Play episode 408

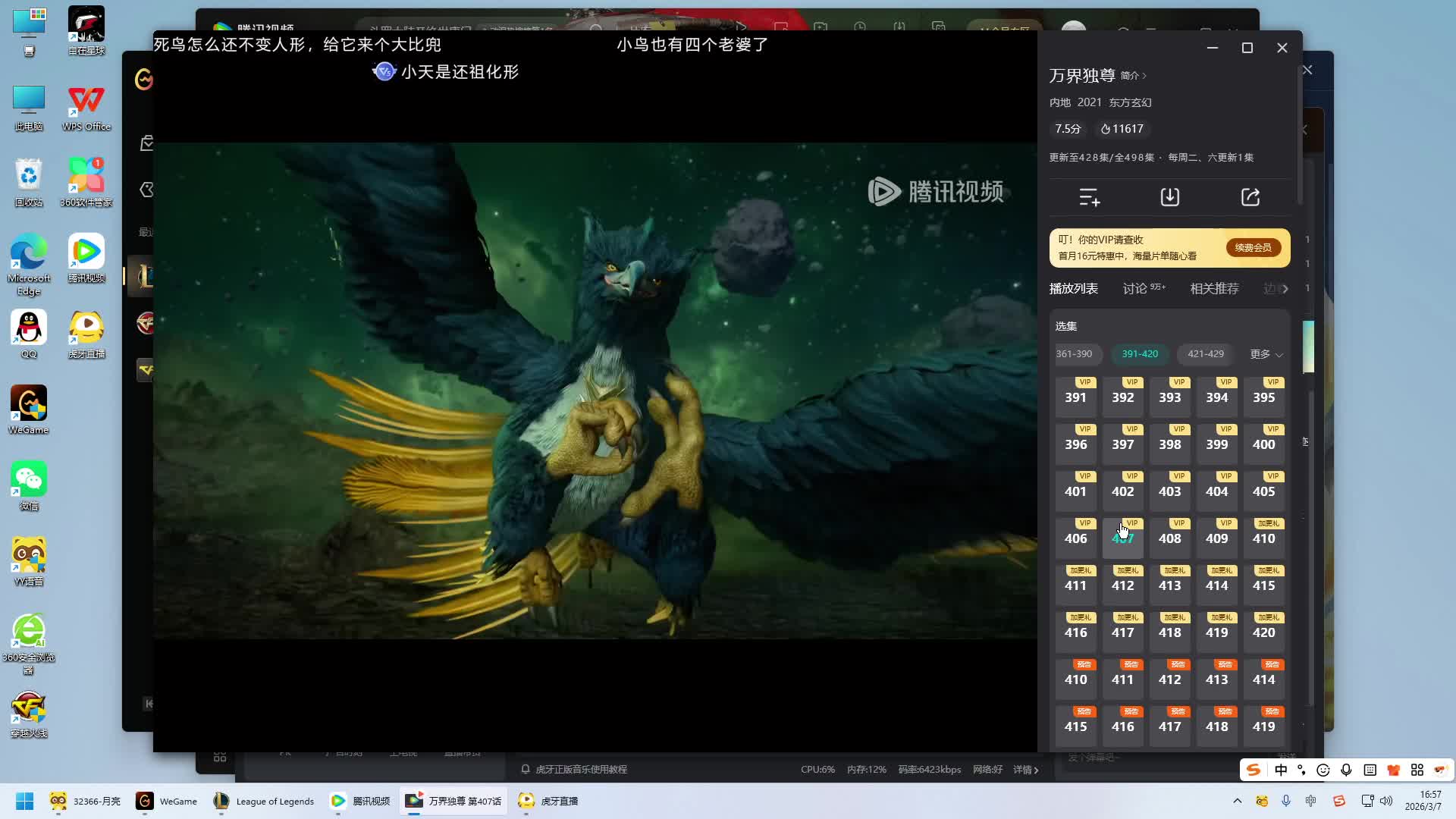(1169, 538)
